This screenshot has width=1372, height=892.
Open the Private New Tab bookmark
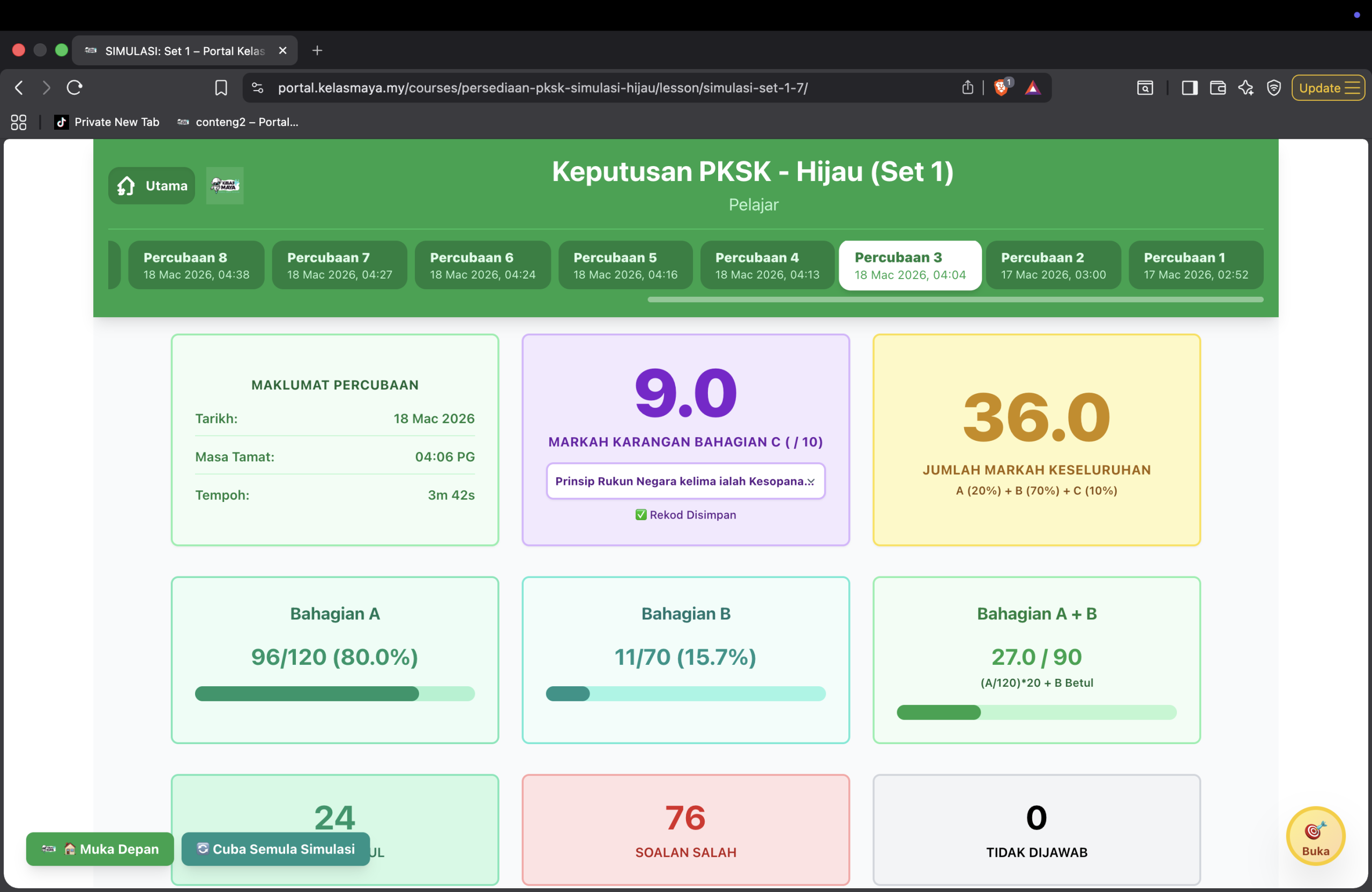click(x=107, y=122)
